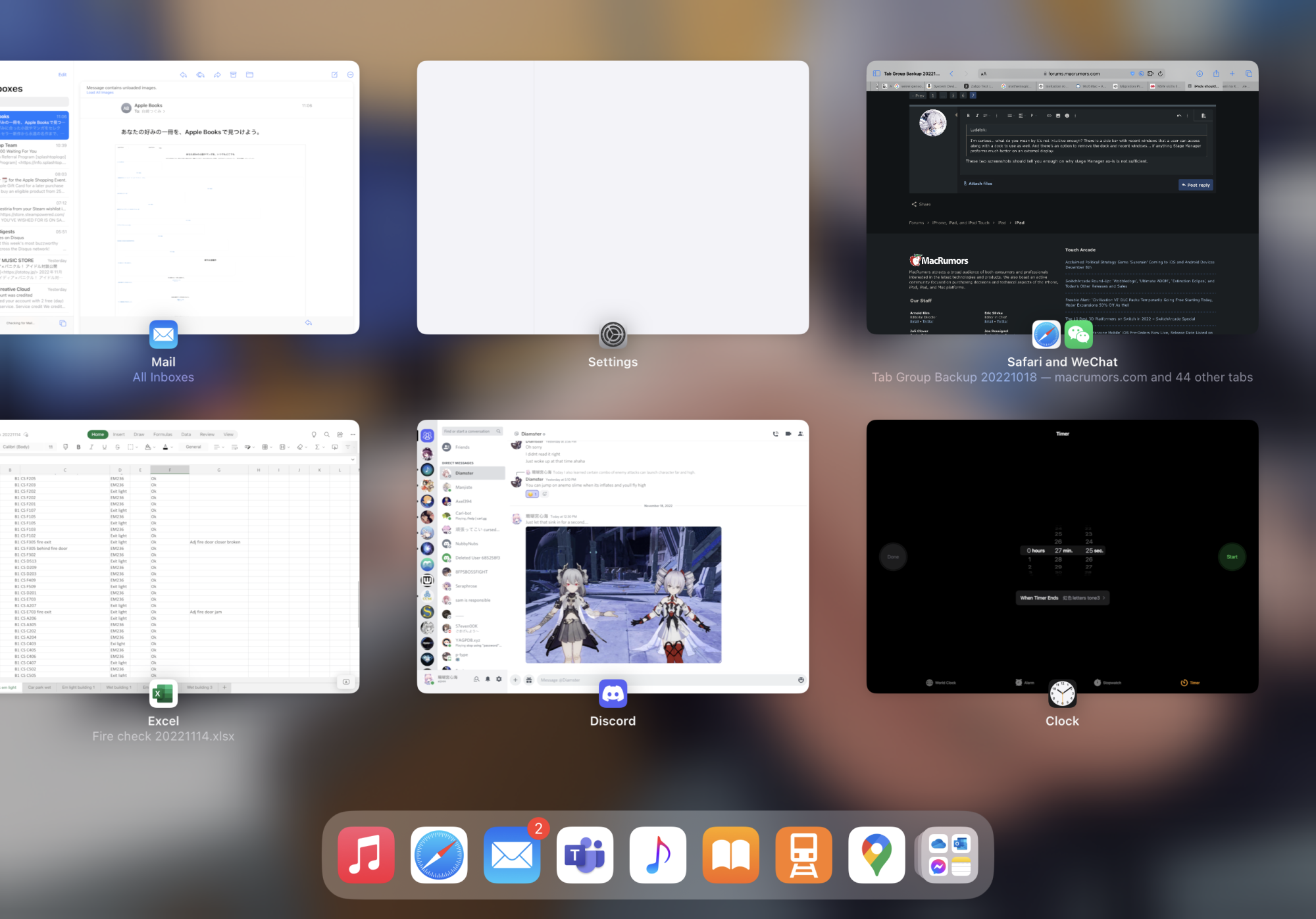Select the Car park wet sheet tab
This screenshot has height=919, width=1316.
39,687
